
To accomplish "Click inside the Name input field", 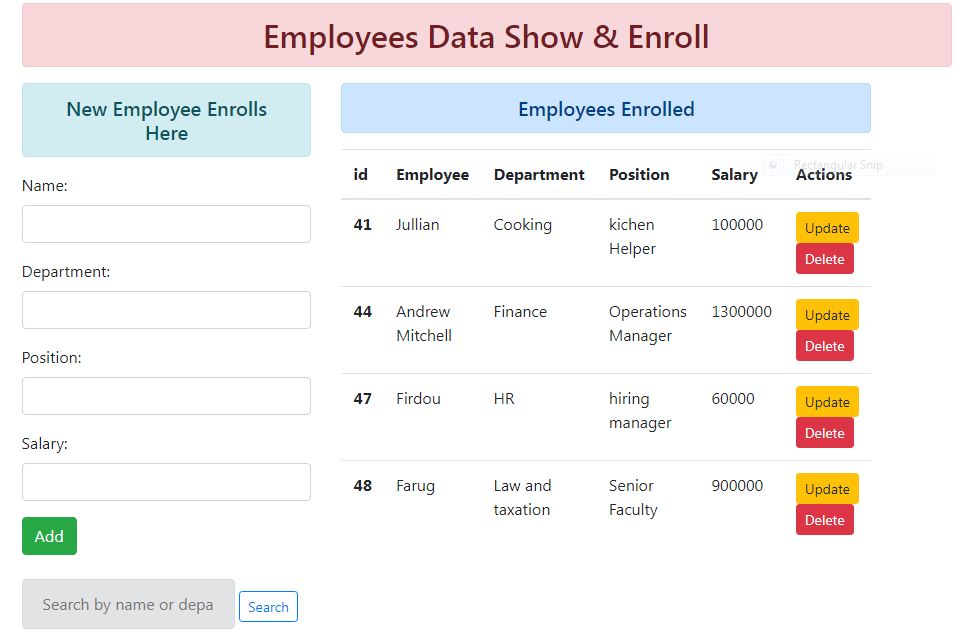I will coord(165,224).
